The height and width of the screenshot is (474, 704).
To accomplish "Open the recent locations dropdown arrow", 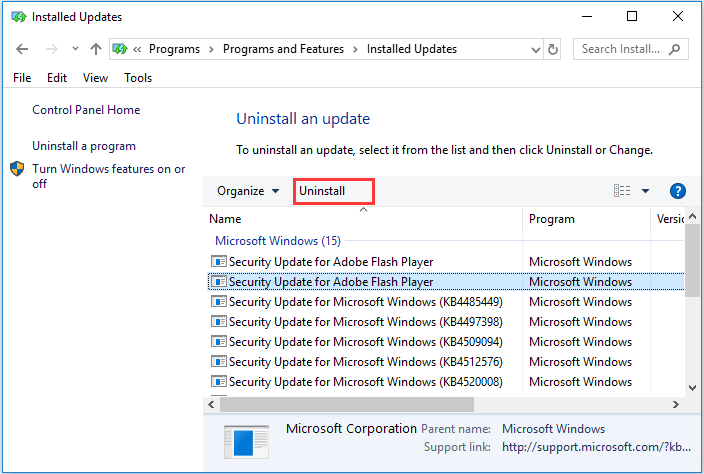I will point(75,48).
